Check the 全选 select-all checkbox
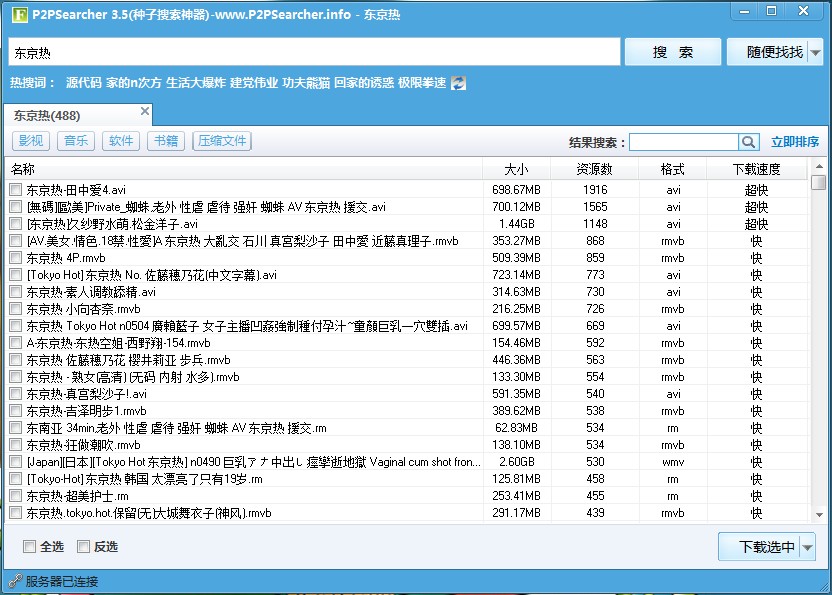832x595 pixels. pyautogui.click(x=30, y=546)
